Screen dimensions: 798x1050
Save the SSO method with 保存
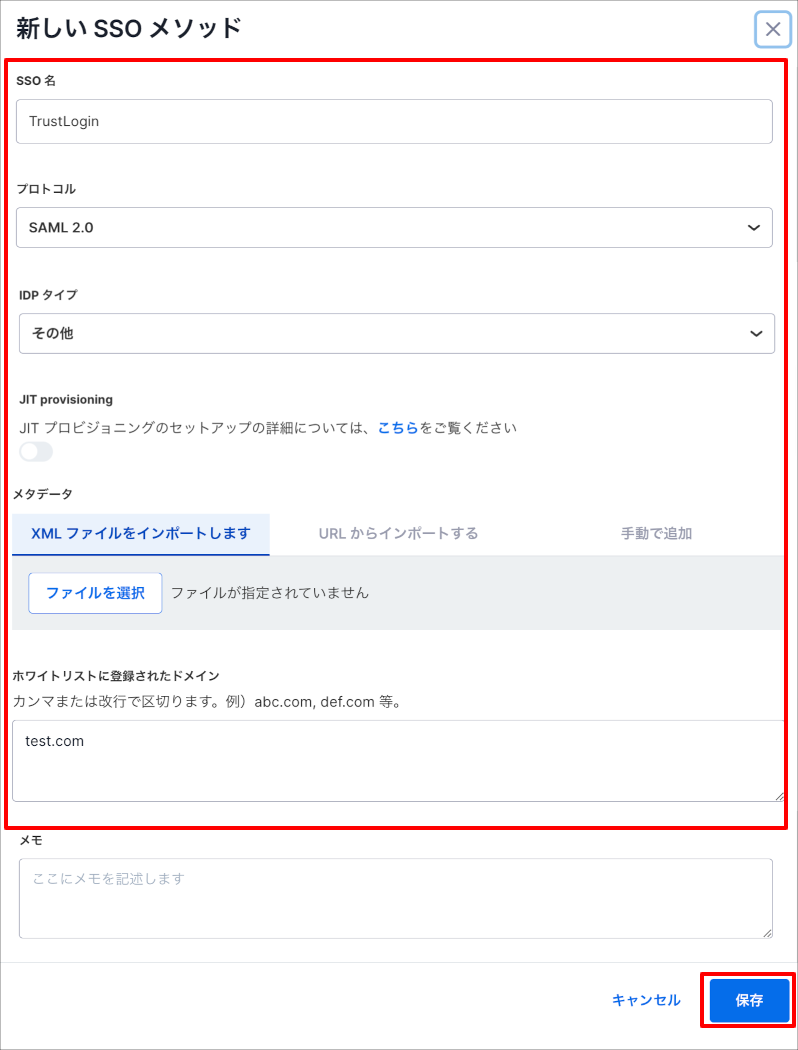[x=749, y=1000]
